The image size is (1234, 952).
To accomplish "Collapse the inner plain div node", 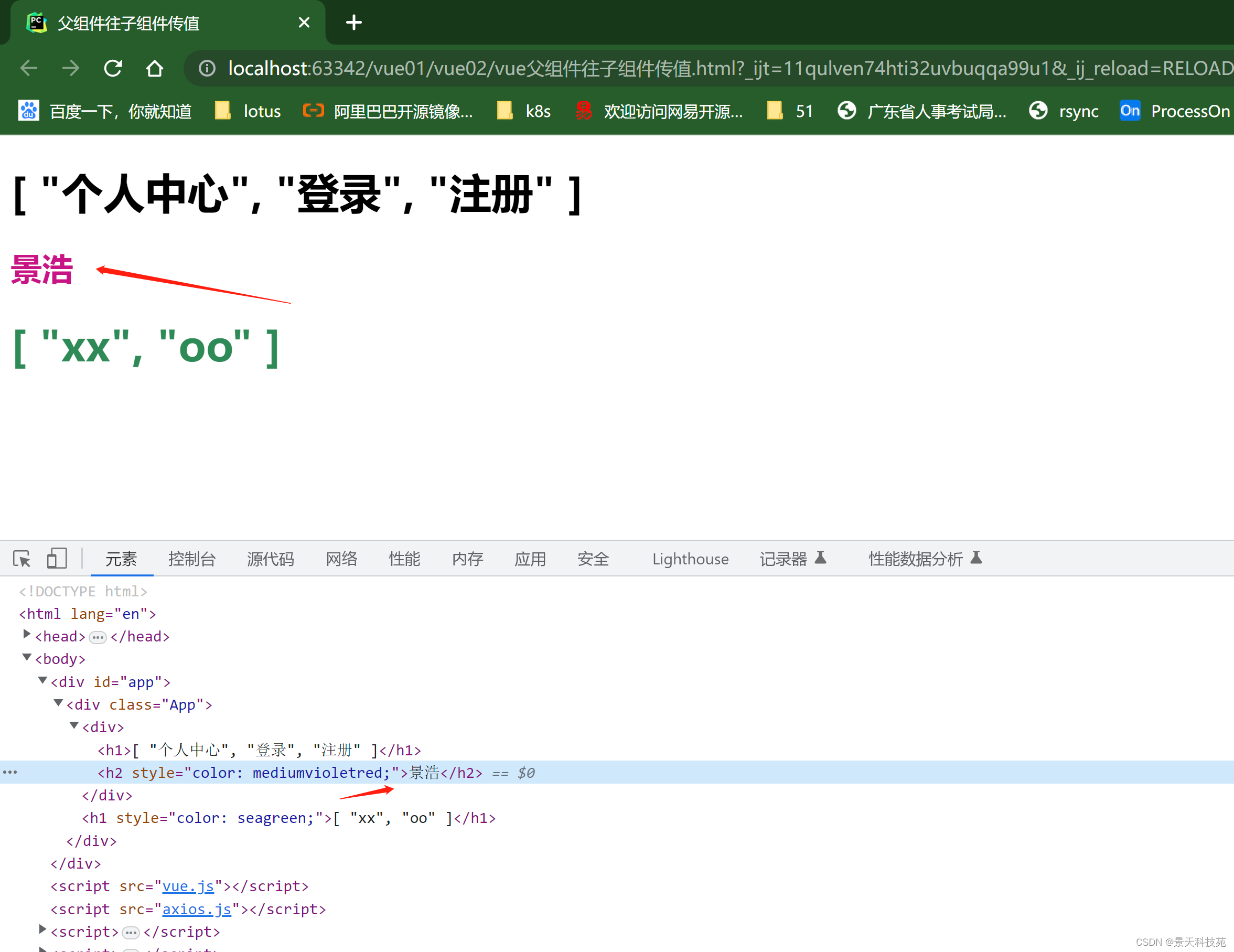I will (74, 725).
